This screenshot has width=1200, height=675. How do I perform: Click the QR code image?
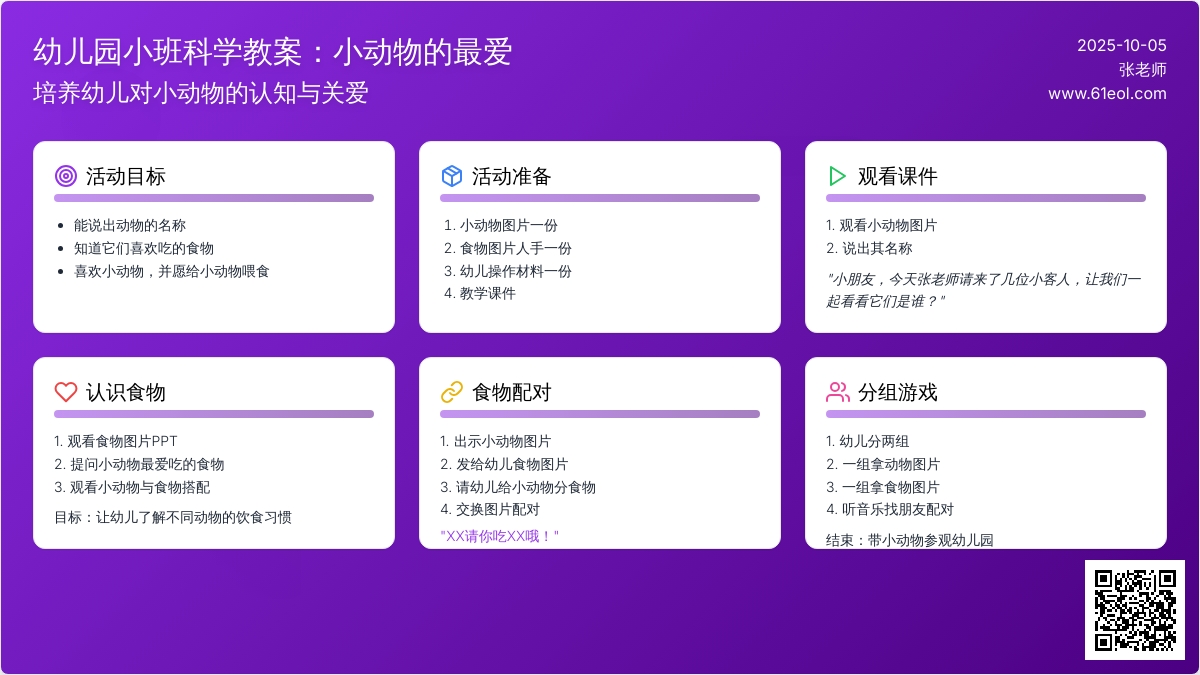pyautogui.click(x=1134, y=609)
